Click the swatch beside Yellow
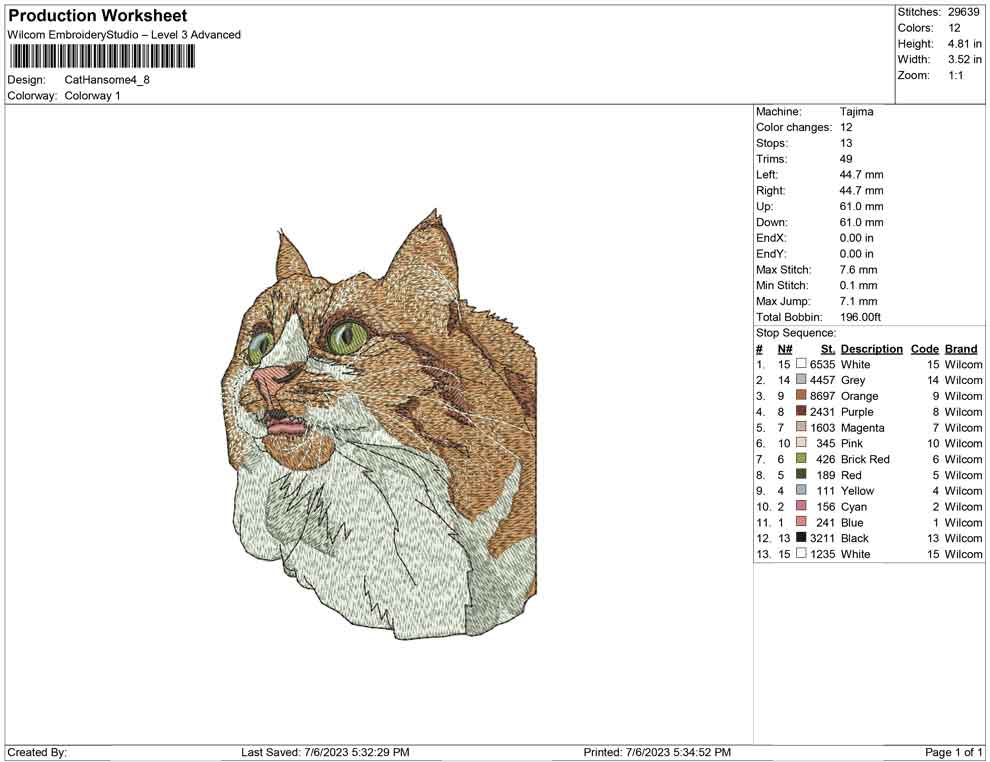Viewport: 990px width, 762px height. coord(801,490)
